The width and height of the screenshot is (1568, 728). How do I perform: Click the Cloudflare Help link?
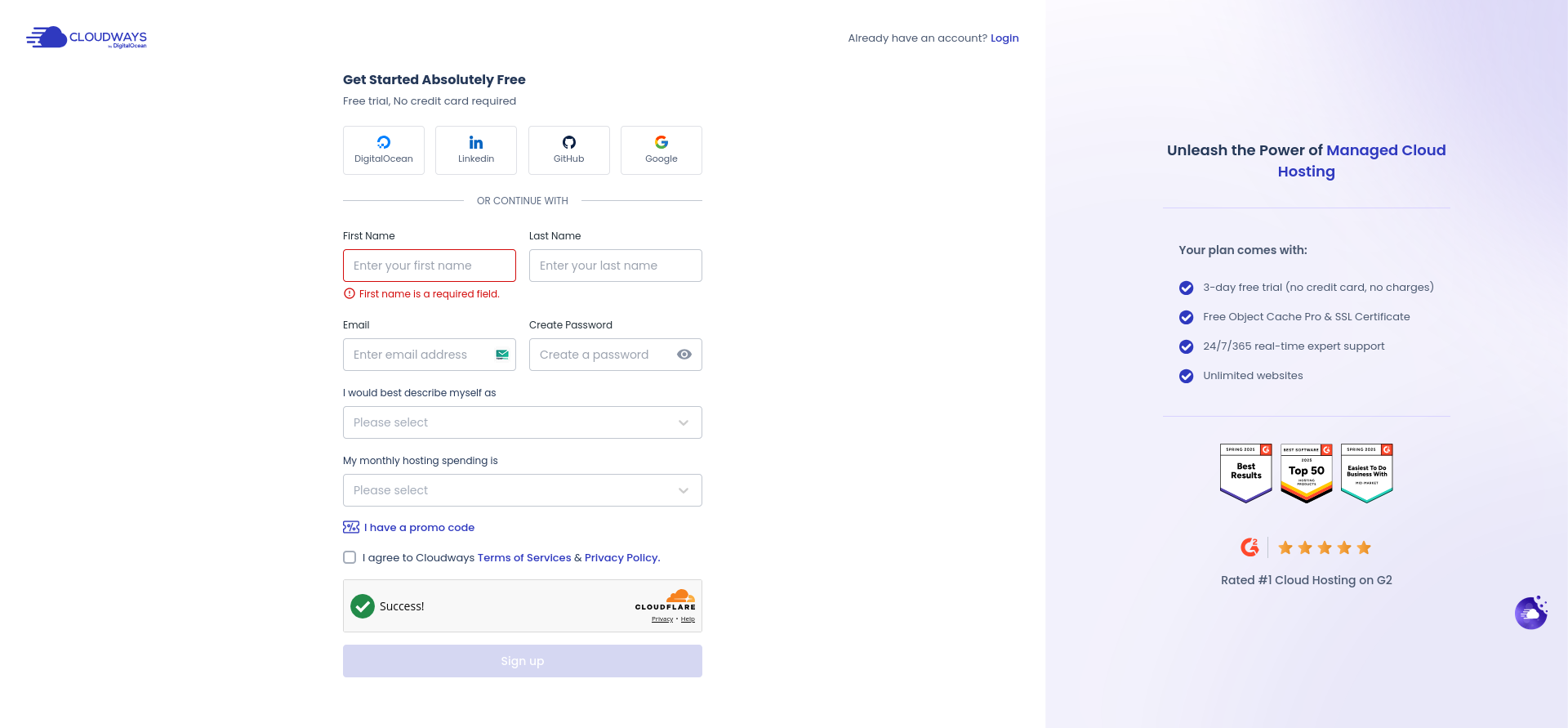pyautogui.click(x=688, y=619)
